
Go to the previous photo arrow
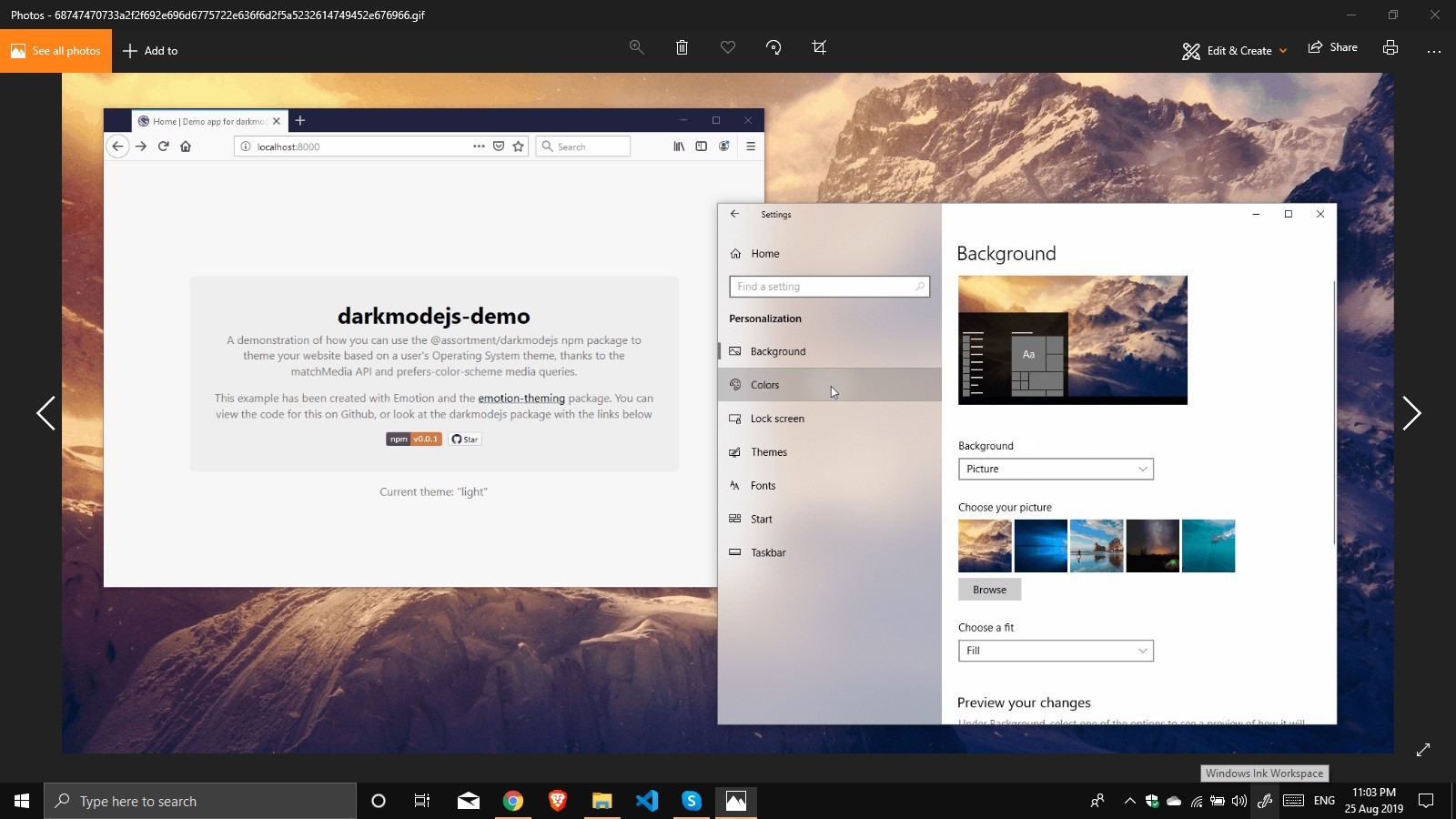[x=45, y=413]
